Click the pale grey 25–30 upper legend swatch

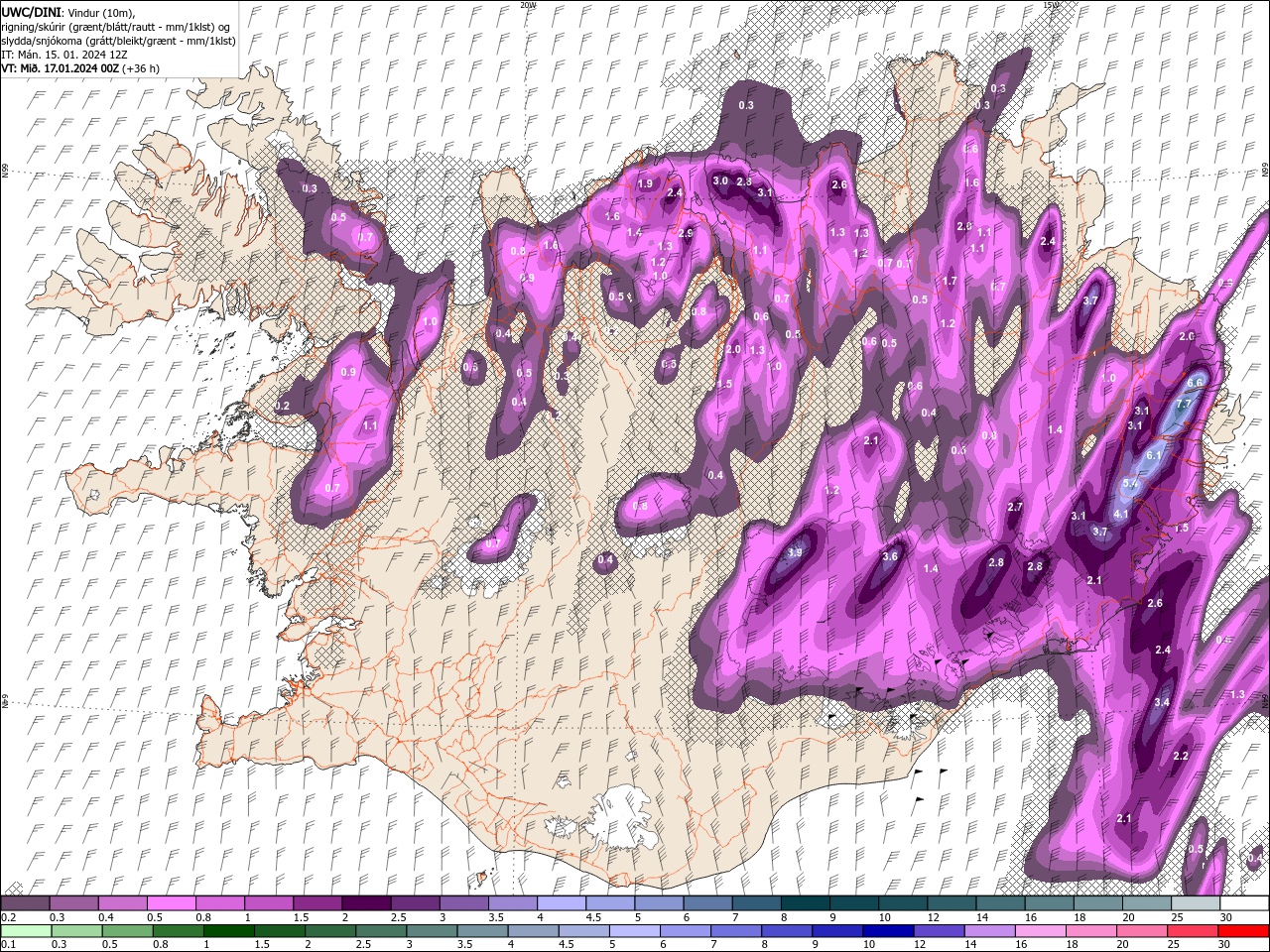1196,903
